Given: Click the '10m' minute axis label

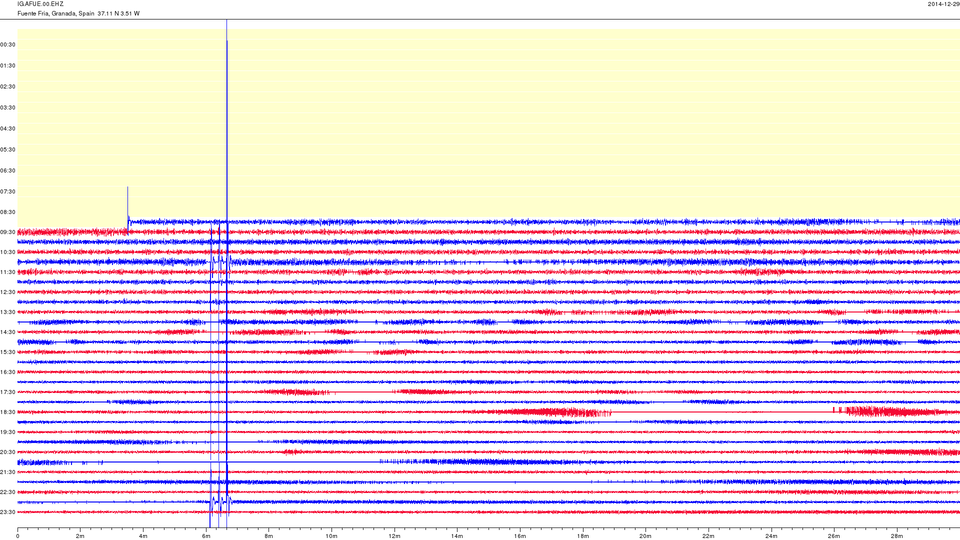Looking at the screenshot, I should (x=331, y=536).
